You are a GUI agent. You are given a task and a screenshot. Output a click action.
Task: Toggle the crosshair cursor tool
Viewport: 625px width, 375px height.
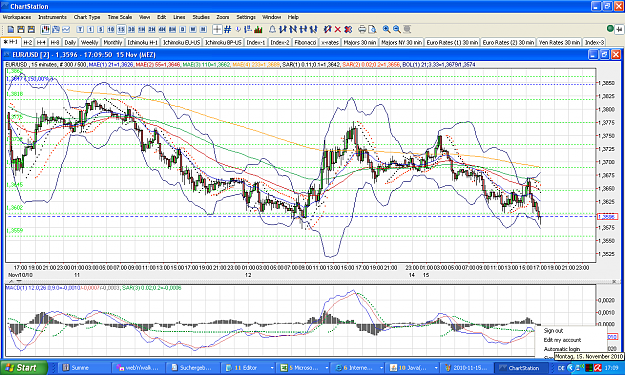[x=217, y=29]
